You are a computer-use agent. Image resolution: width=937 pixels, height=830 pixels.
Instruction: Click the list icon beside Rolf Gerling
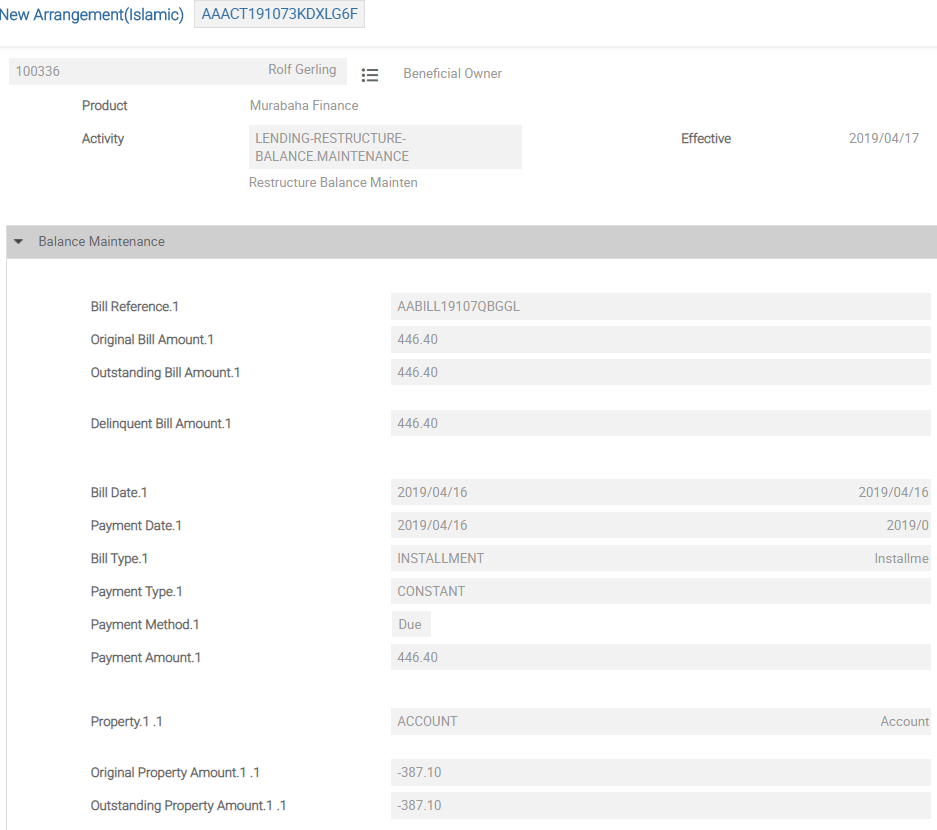pos(370,75)
